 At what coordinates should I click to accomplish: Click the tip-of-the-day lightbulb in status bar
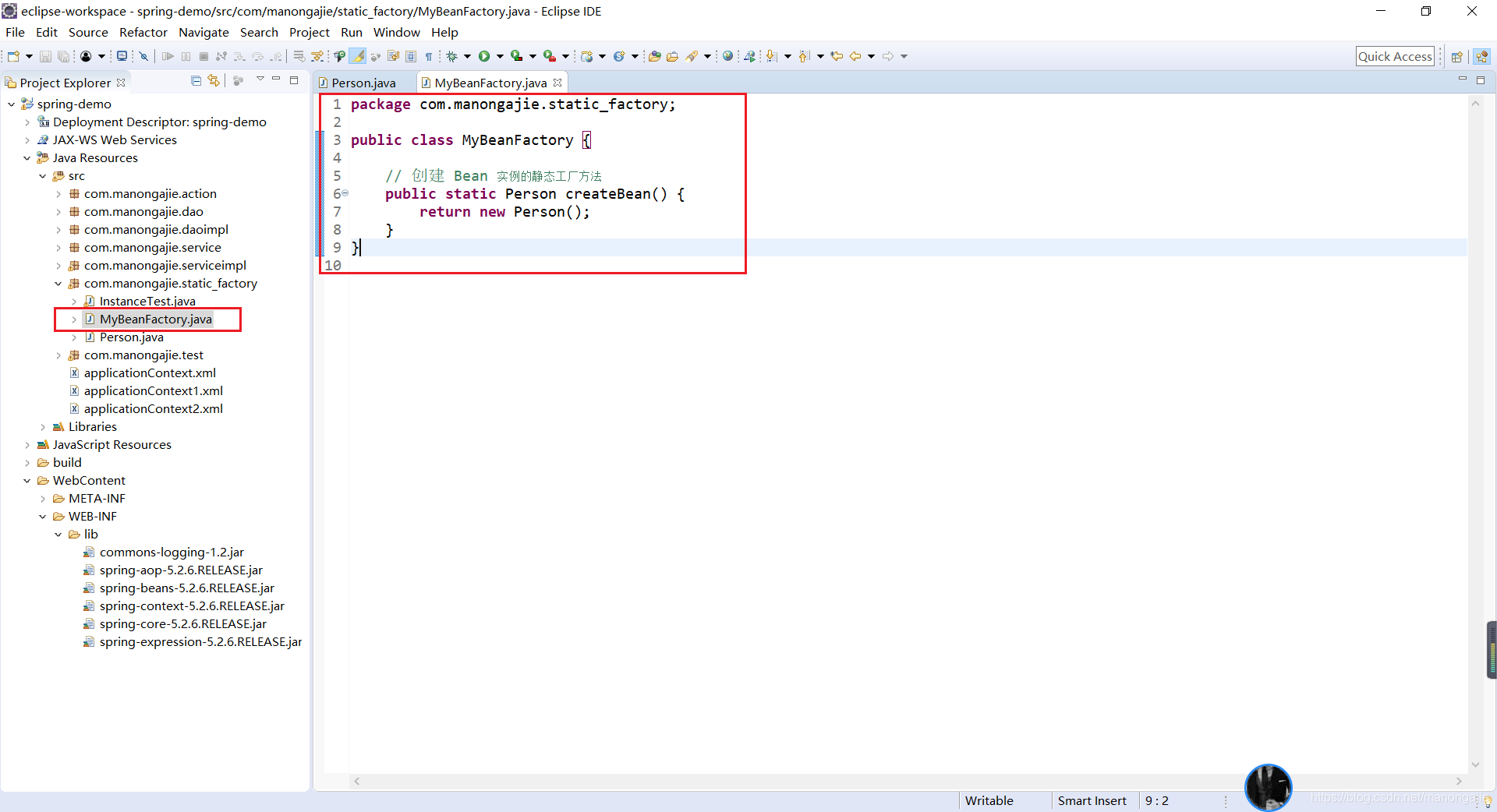[1488, 801]
